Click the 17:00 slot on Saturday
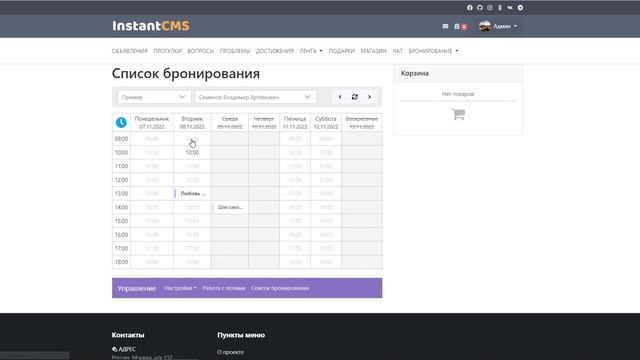640x360 pixels. coord(326,248)
